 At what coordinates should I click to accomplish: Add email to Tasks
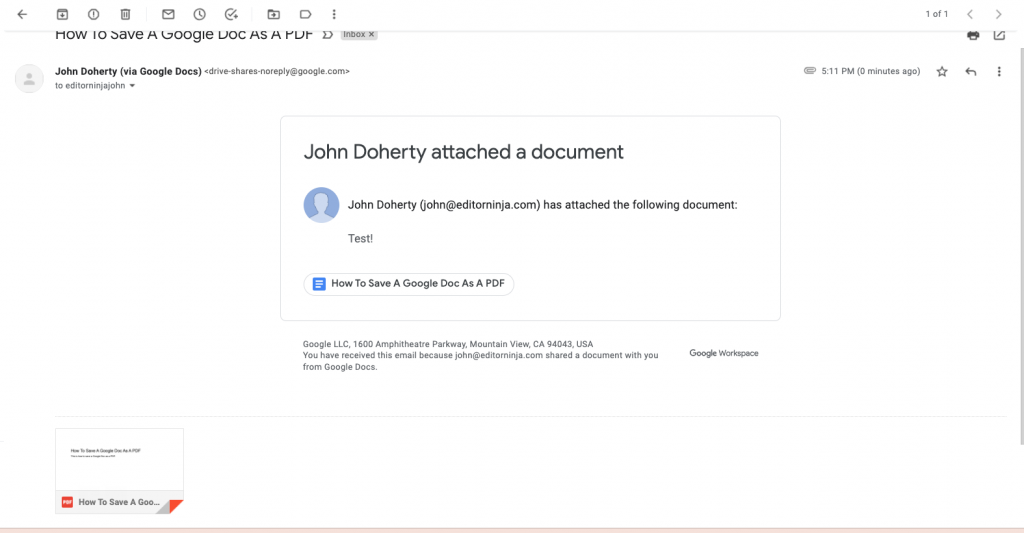231,14
